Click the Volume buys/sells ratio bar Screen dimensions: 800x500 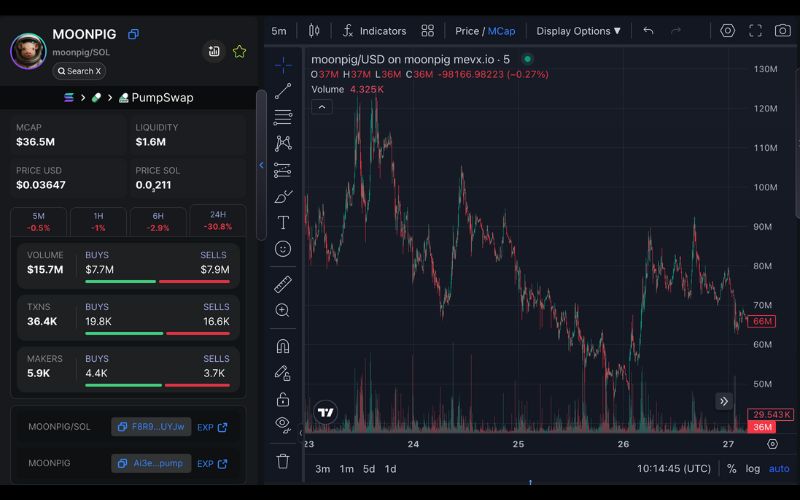[157, 281]
